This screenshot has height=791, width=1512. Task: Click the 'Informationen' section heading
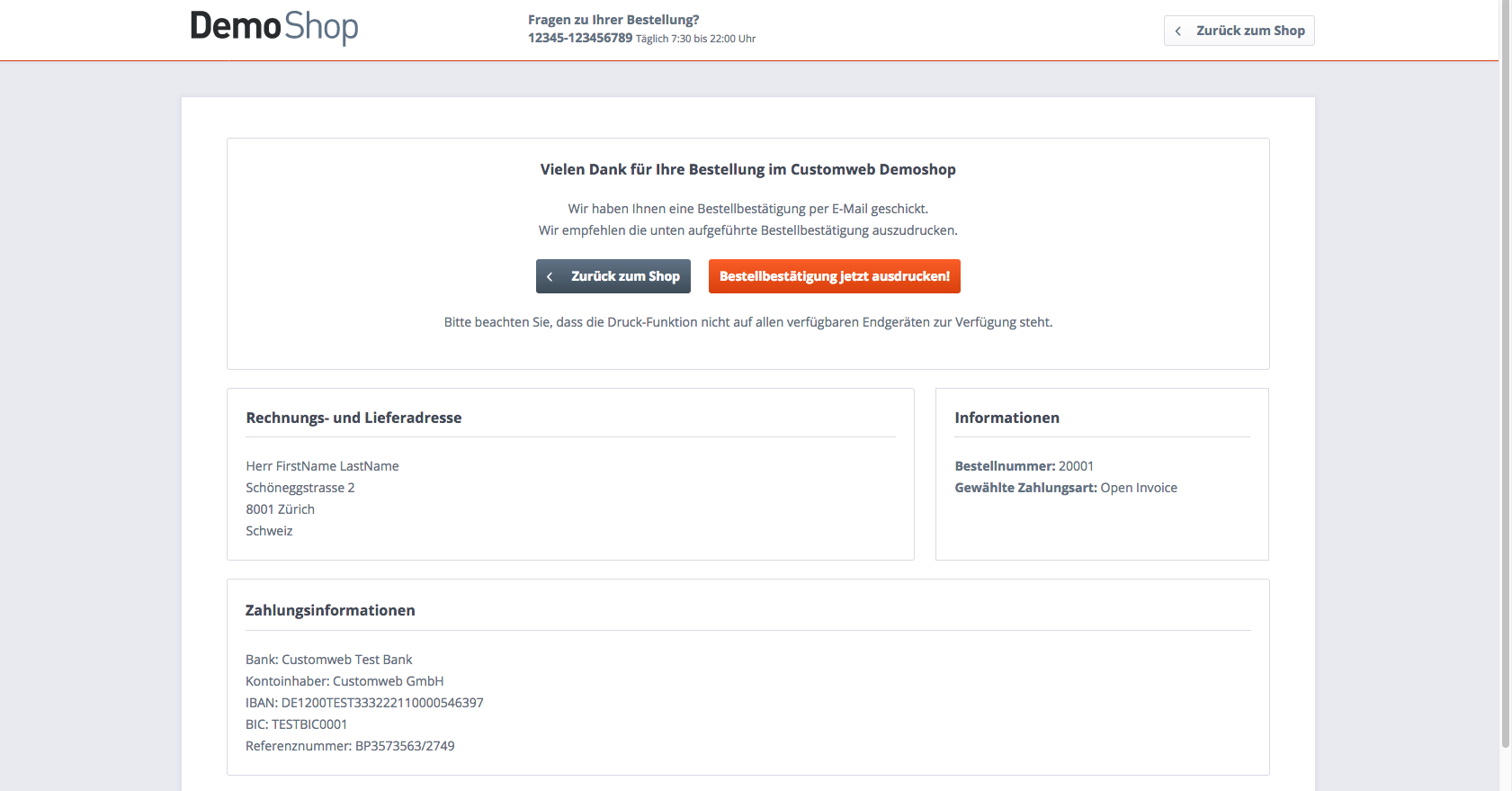[x=1007, y=418]
